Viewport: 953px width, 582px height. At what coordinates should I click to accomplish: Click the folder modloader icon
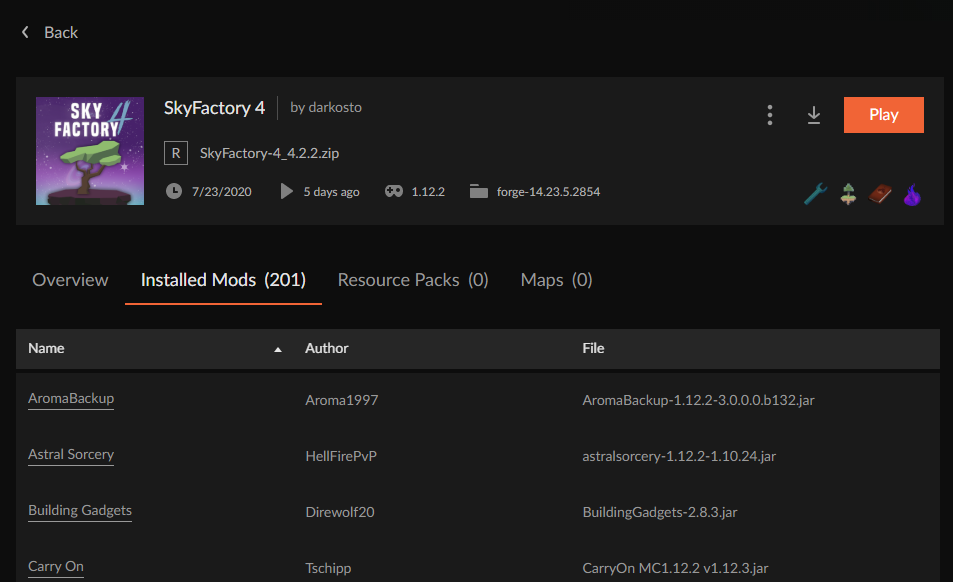pos(479,191)
